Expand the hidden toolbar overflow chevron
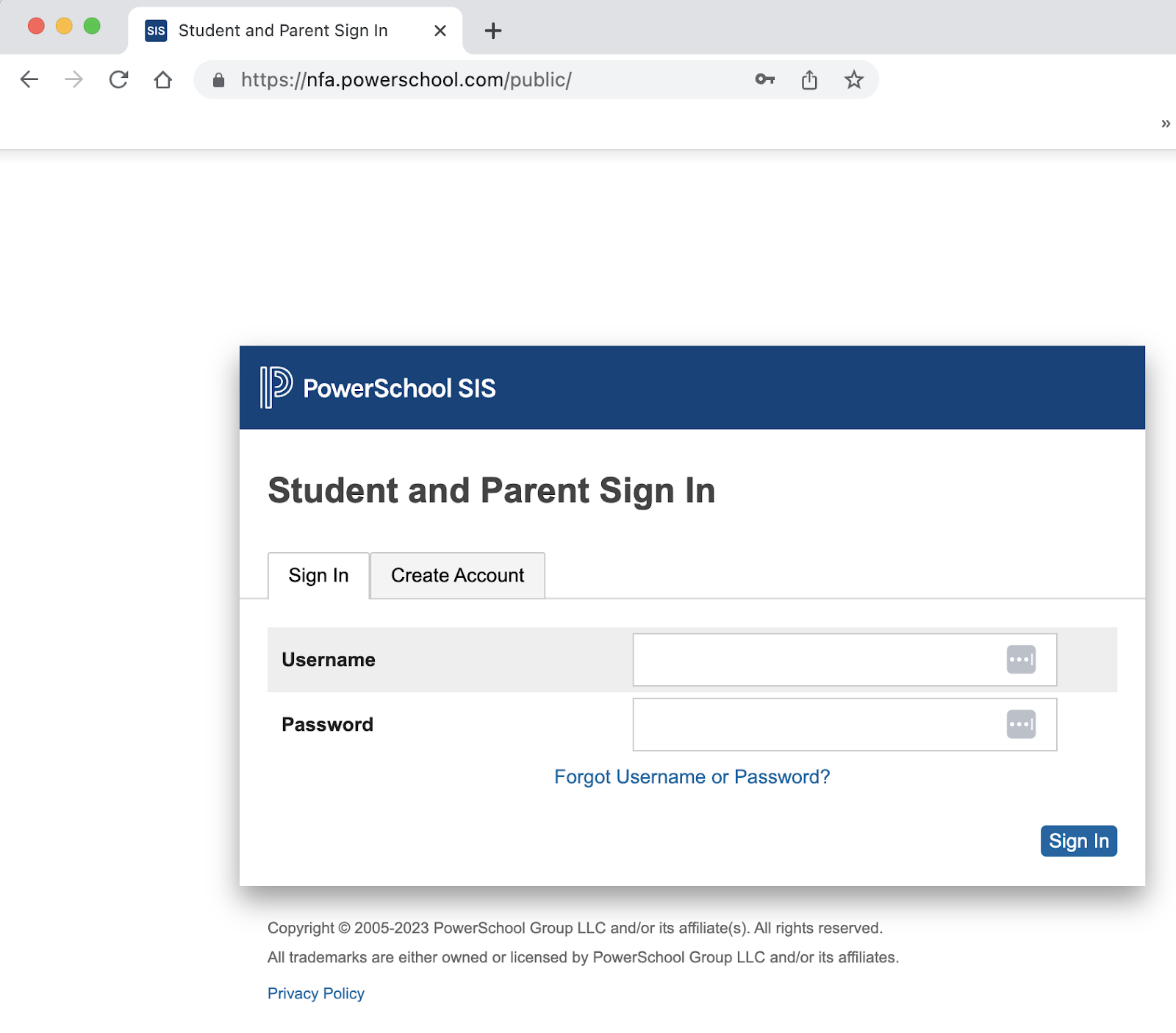The image size is (1176, 1033). coord(1165,124)
